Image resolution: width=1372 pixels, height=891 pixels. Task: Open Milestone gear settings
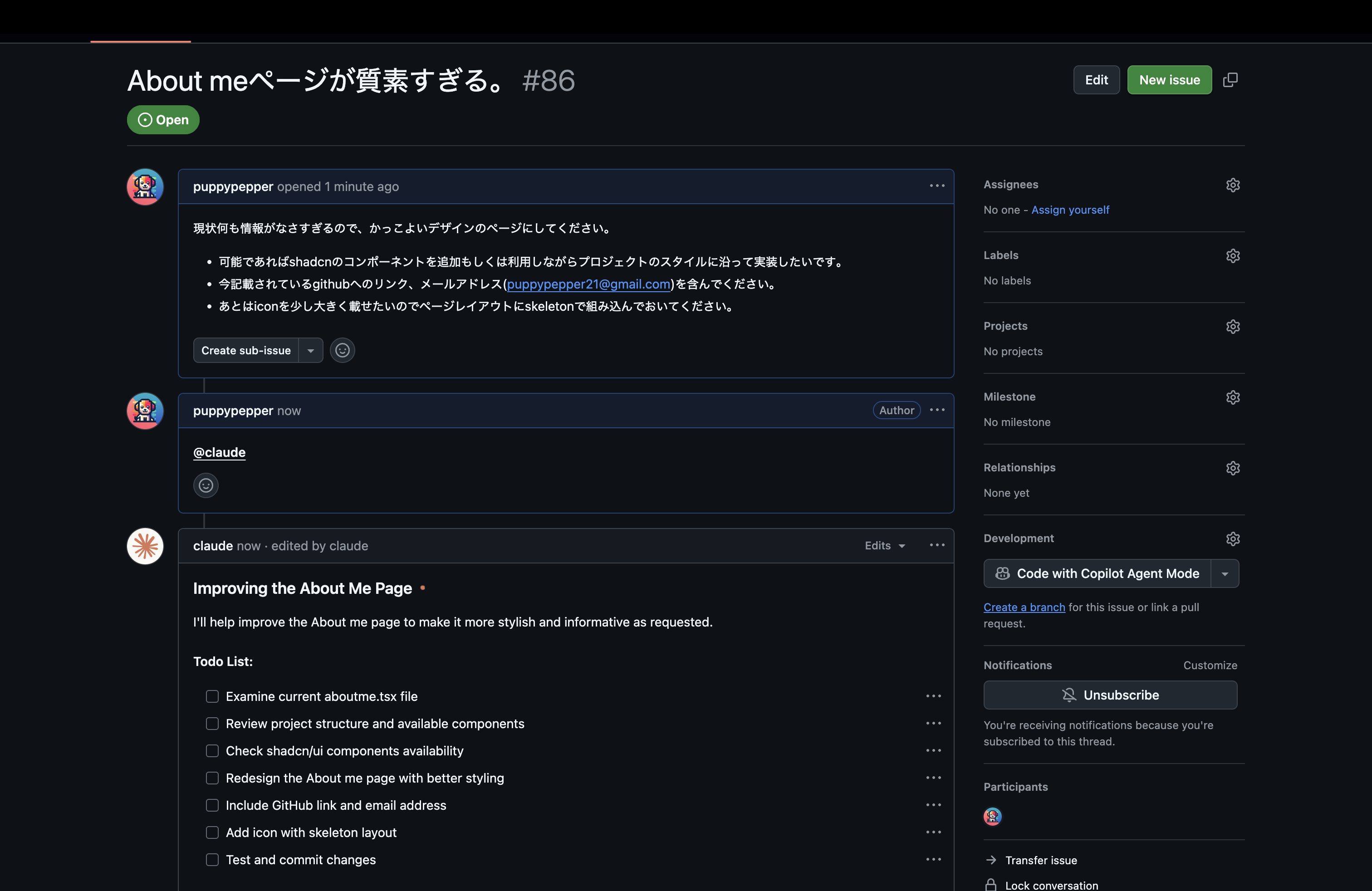(x=1233, y=397)
